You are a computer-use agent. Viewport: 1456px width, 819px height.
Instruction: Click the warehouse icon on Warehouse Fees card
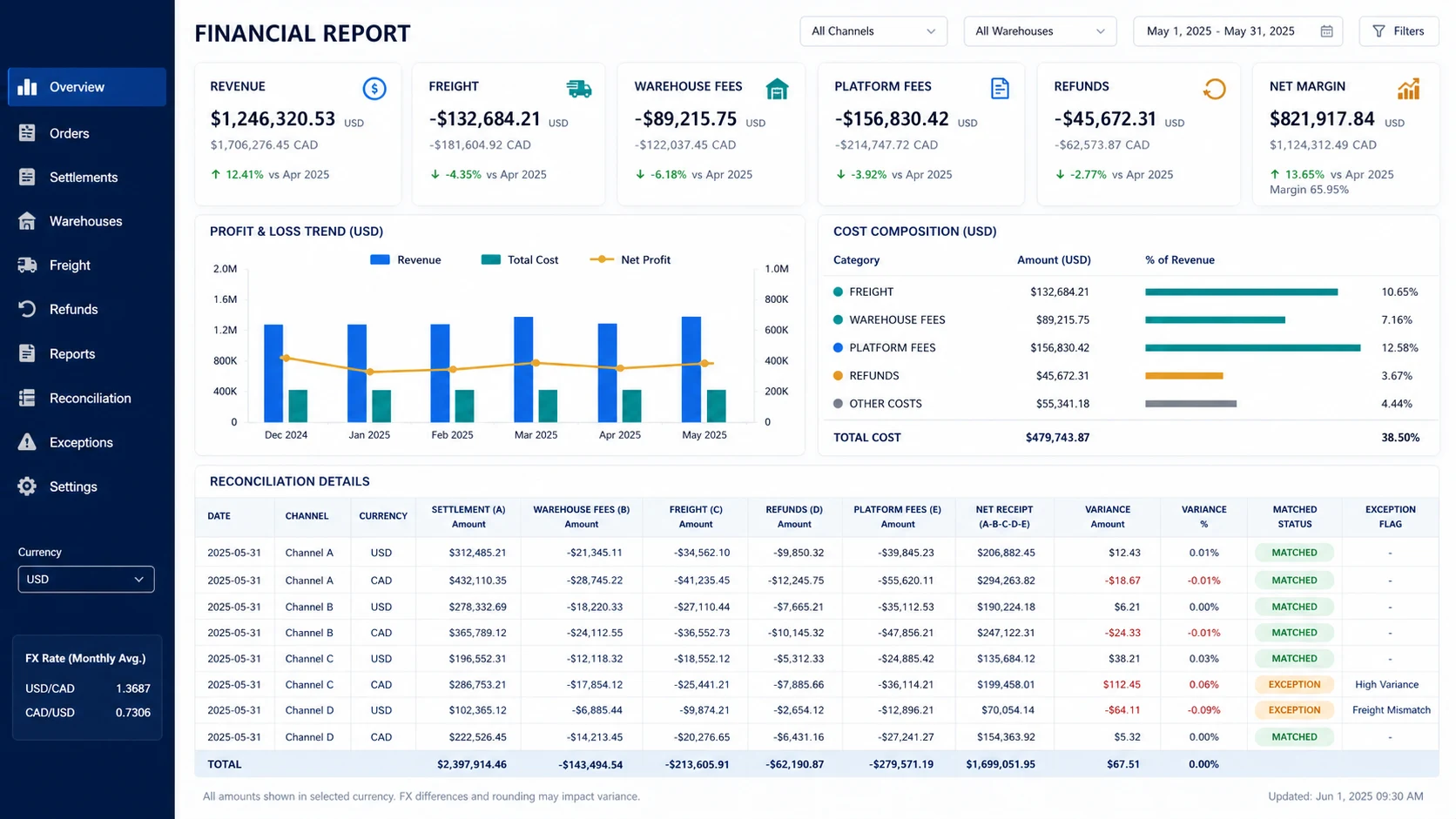(777, 89)
